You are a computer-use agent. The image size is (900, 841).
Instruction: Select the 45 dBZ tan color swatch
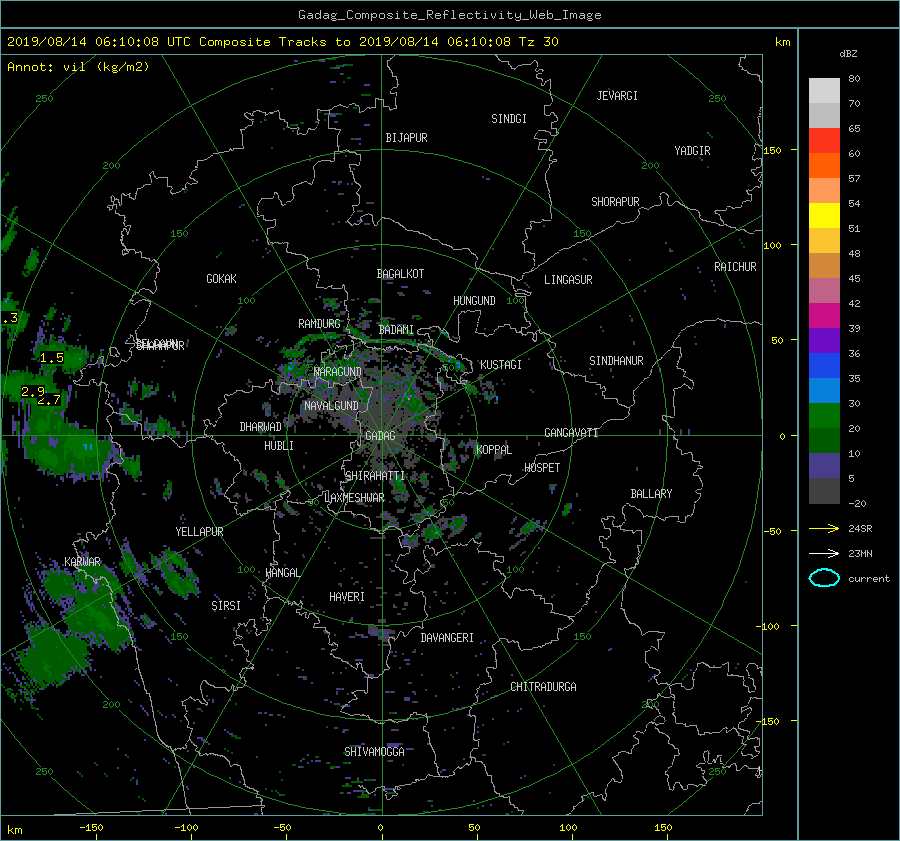[824, 265]
